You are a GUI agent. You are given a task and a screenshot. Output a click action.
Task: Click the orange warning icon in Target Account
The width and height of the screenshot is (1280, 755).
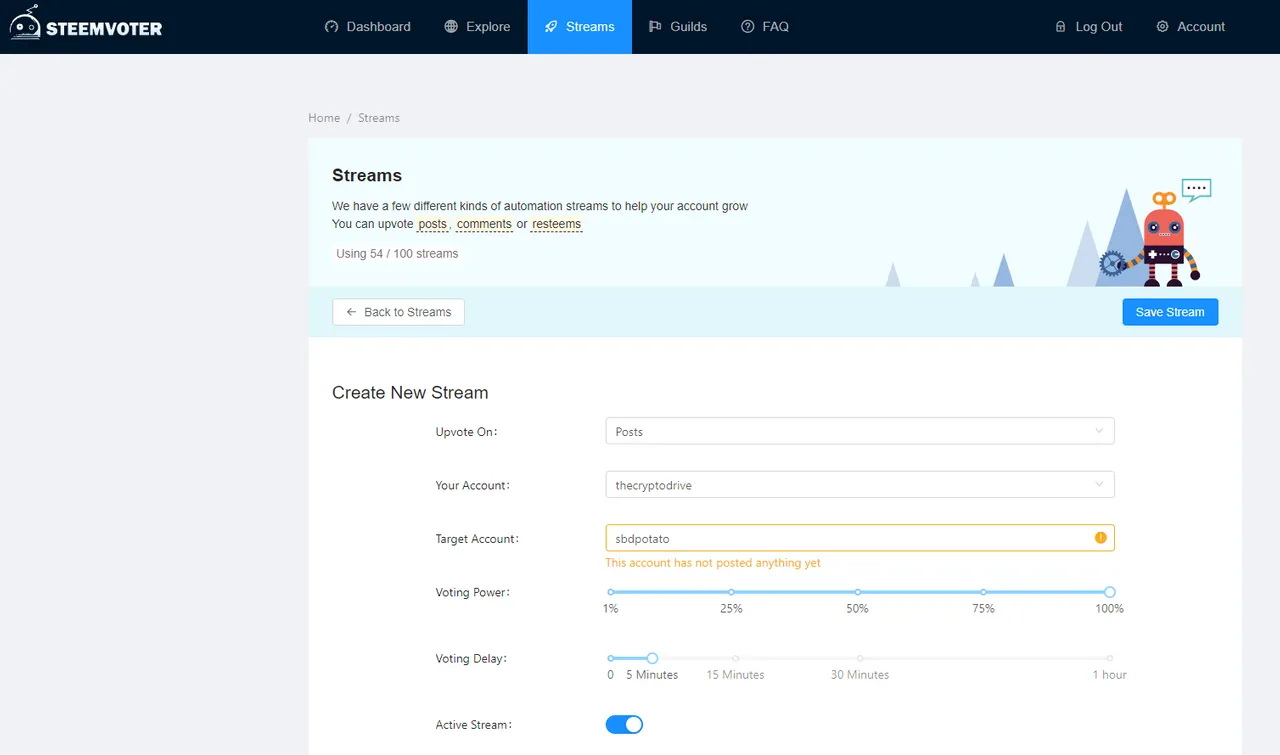(x=1100, y=538)
